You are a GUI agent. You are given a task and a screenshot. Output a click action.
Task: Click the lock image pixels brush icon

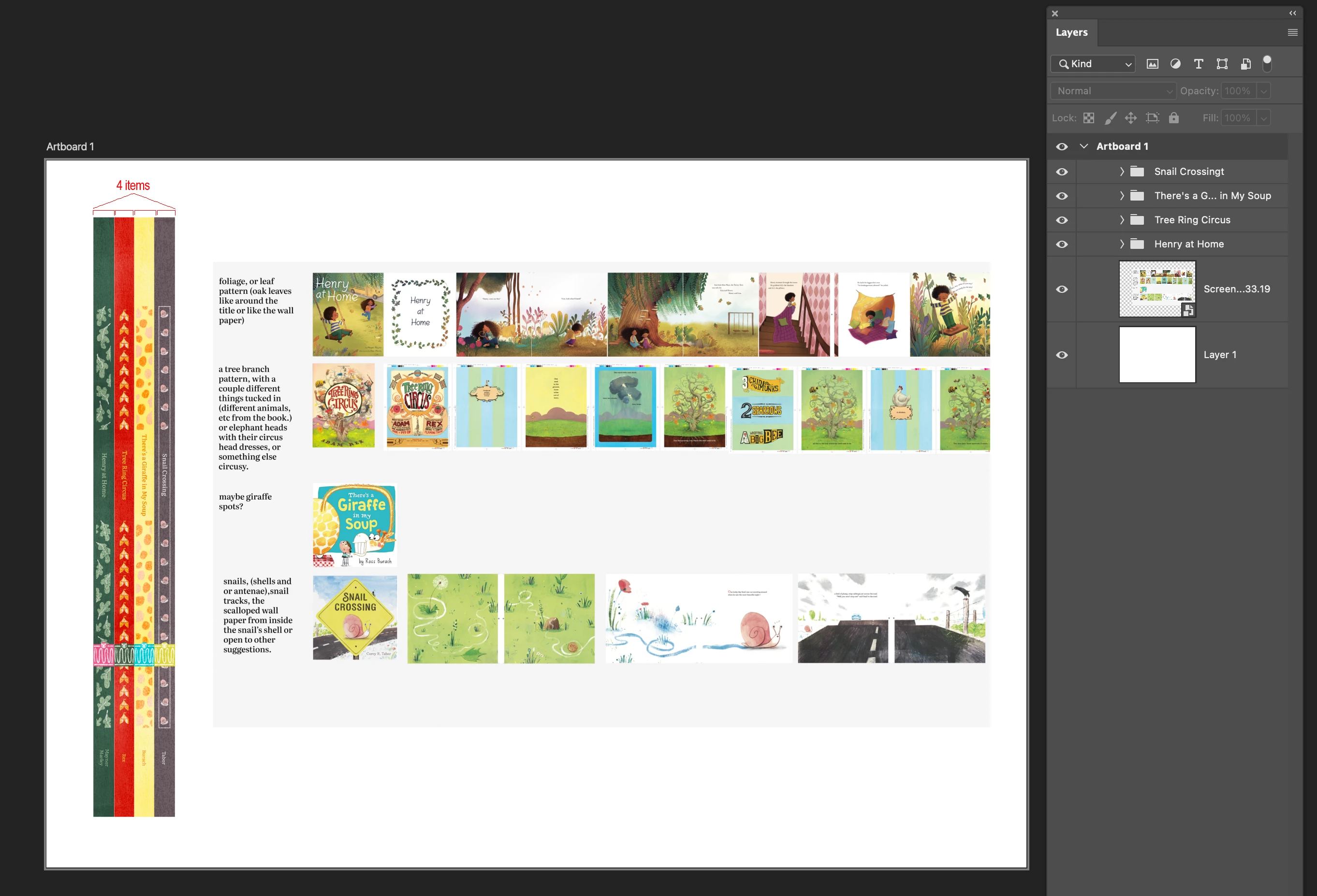(1110, 118)
